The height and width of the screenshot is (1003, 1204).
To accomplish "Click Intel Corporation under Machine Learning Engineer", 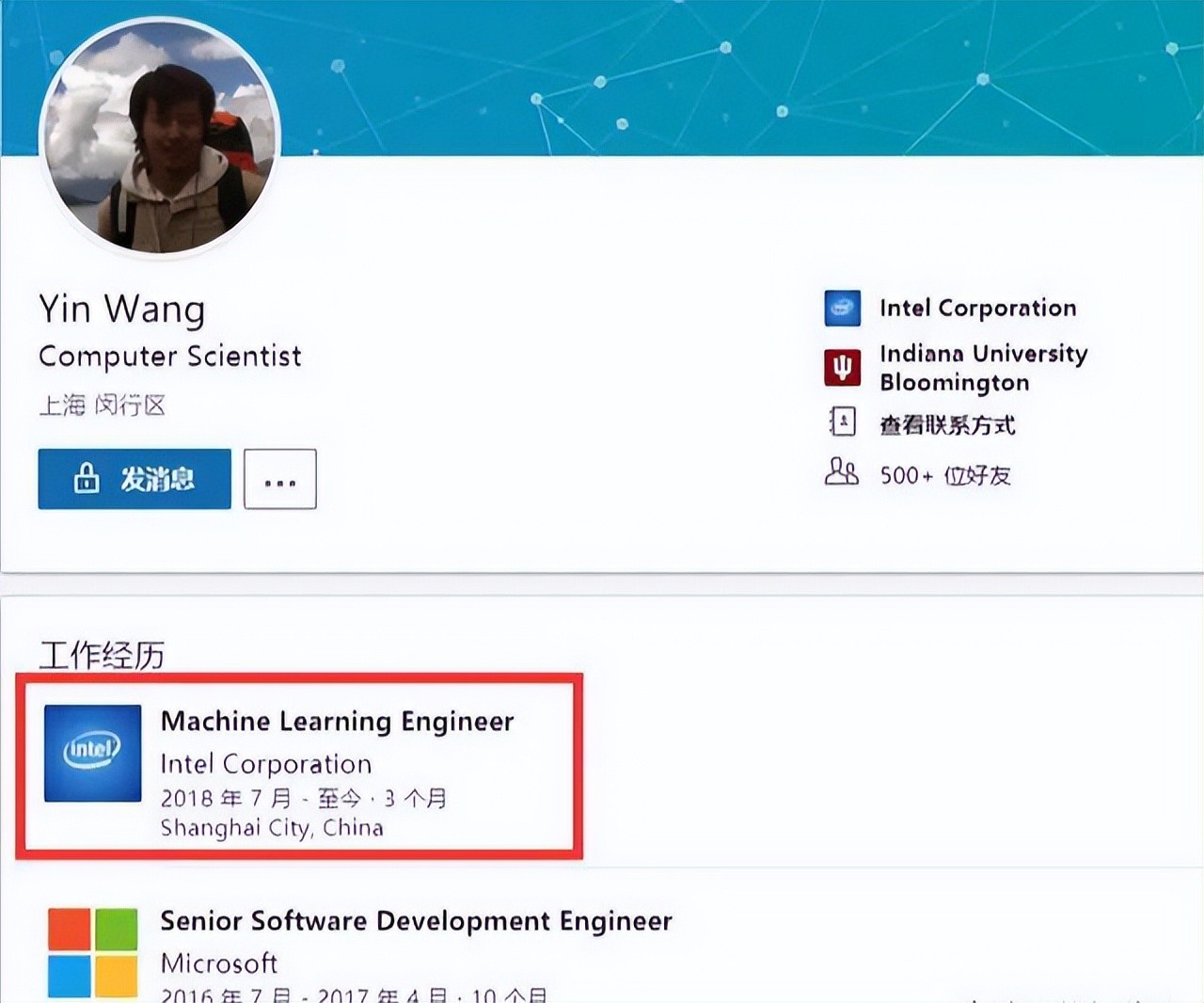I will pos(266,764).
